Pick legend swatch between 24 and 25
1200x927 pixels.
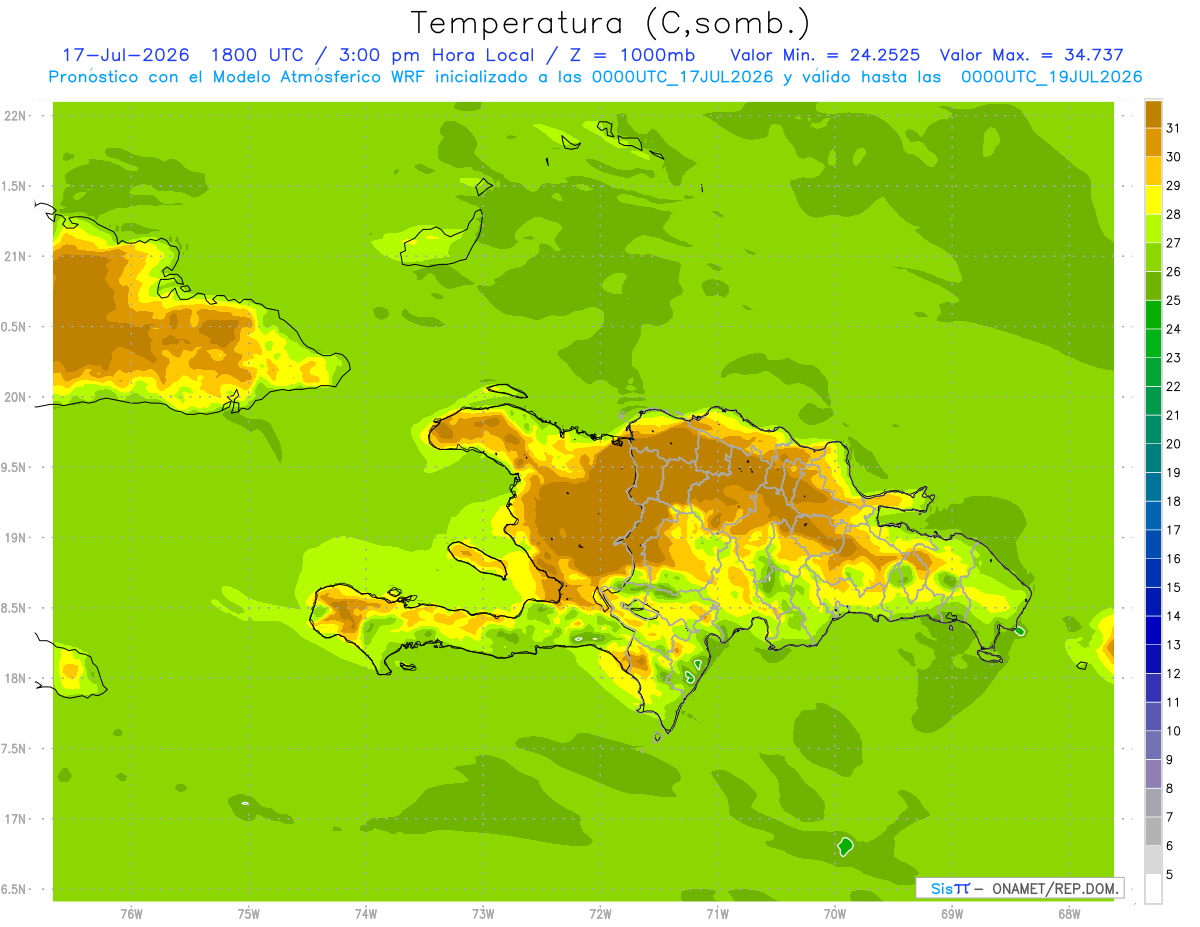pos(1153,314)
